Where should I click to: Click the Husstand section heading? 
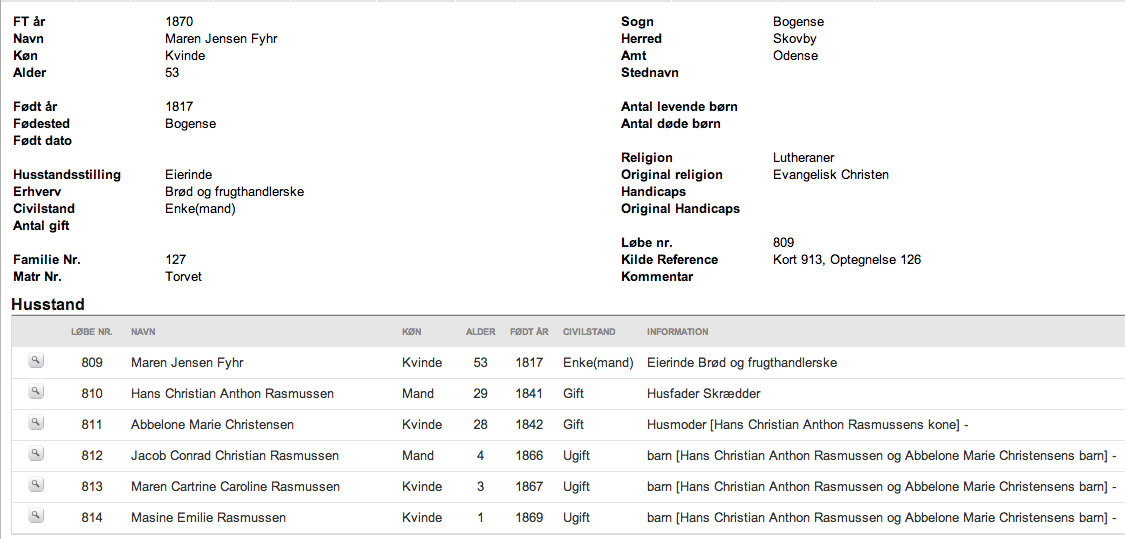point(48,304)
